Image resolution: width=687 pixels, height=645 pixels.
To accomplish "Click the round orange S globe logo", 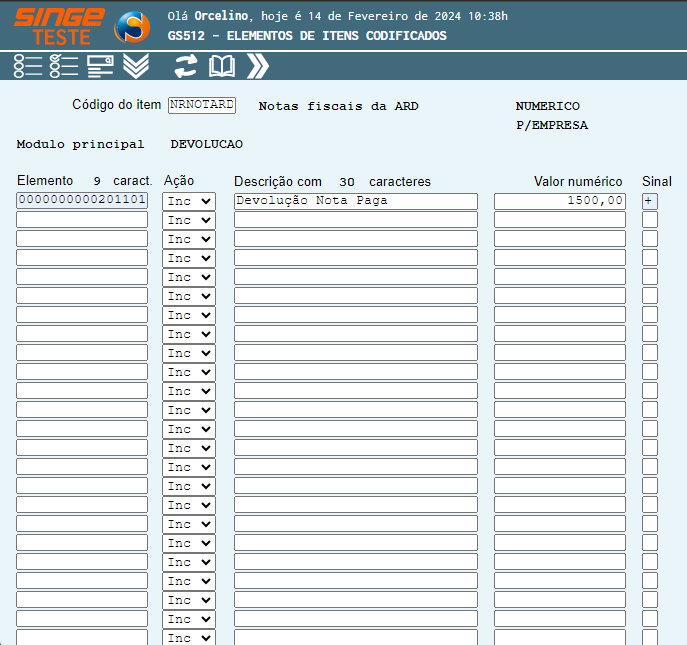I will [132, 26].
